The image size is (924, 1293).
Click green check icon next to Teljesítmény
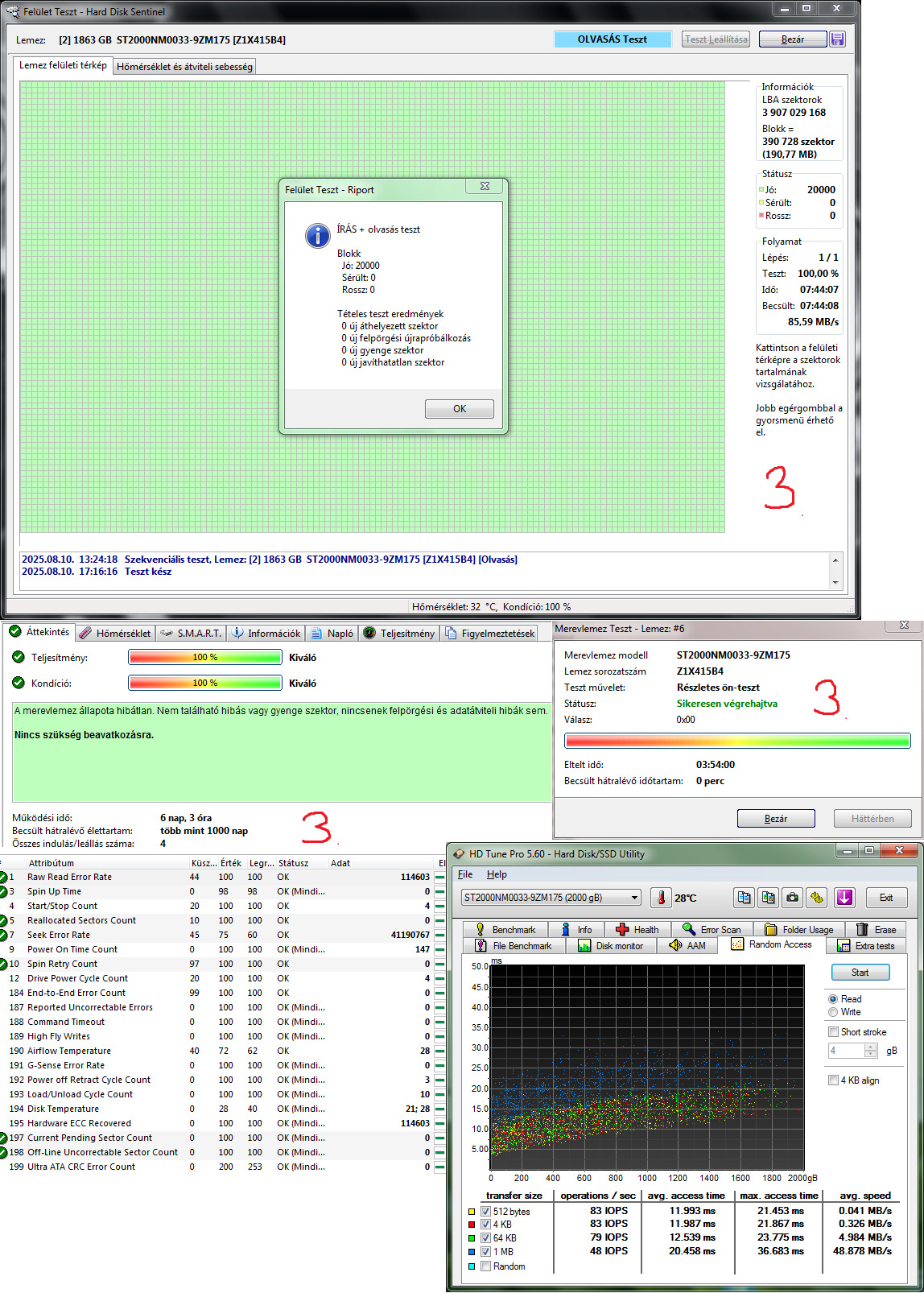[19, 657]
